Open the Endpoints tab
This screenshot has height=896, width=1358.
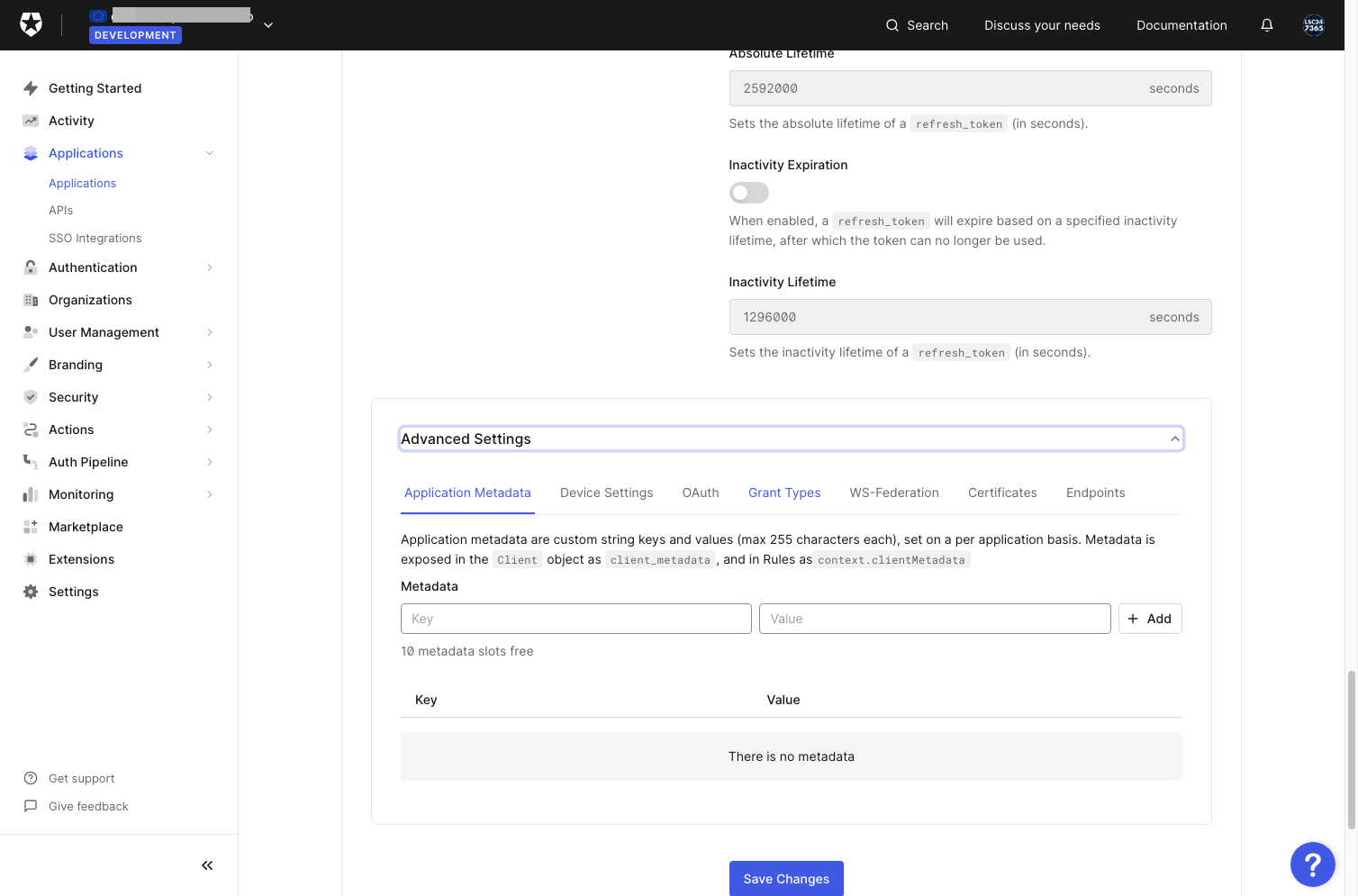click(x=1096, y=493)
